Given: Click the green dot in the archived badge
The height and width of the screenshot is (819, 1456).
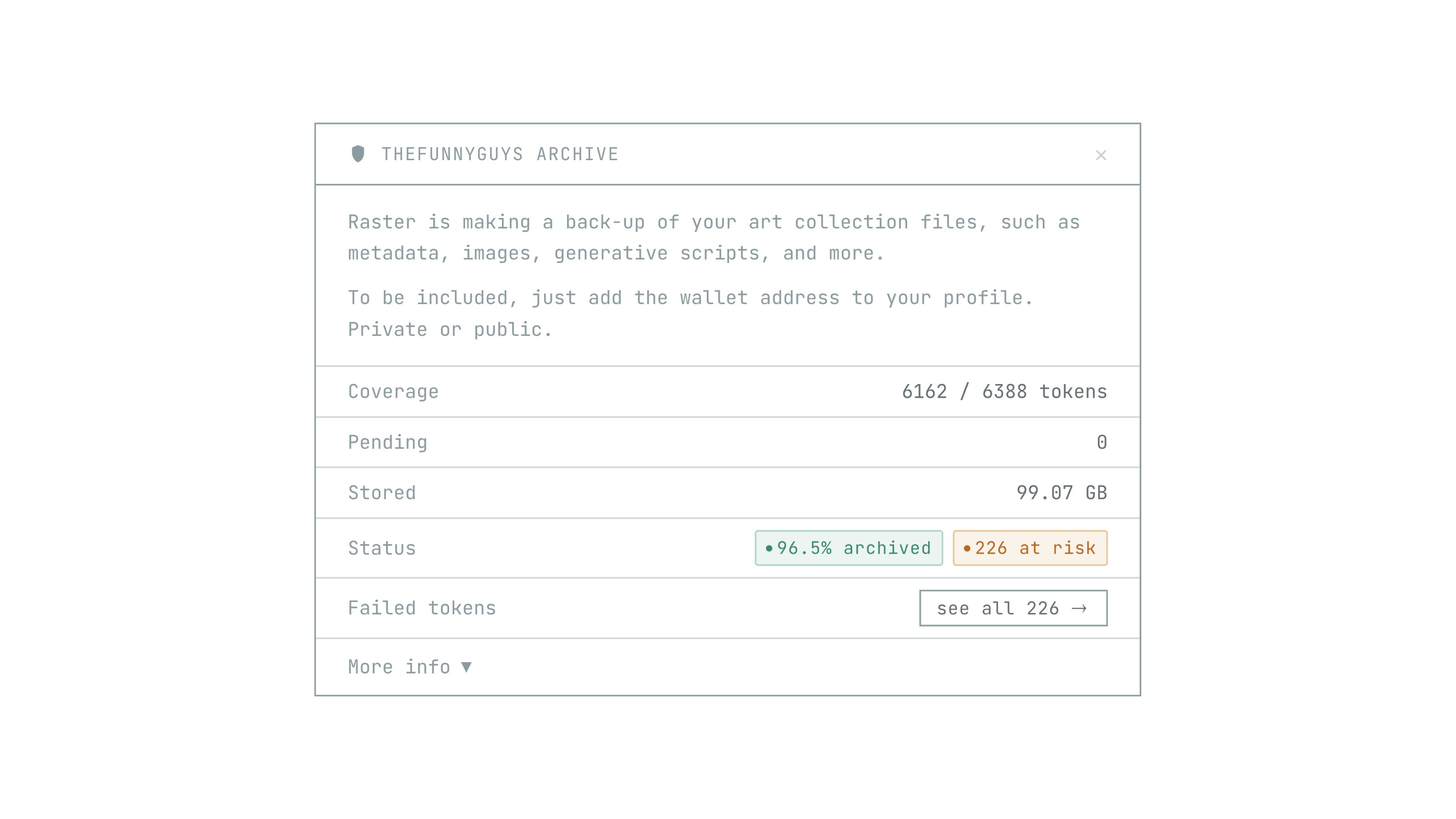Looking at the screenshot, I should 768,548.
